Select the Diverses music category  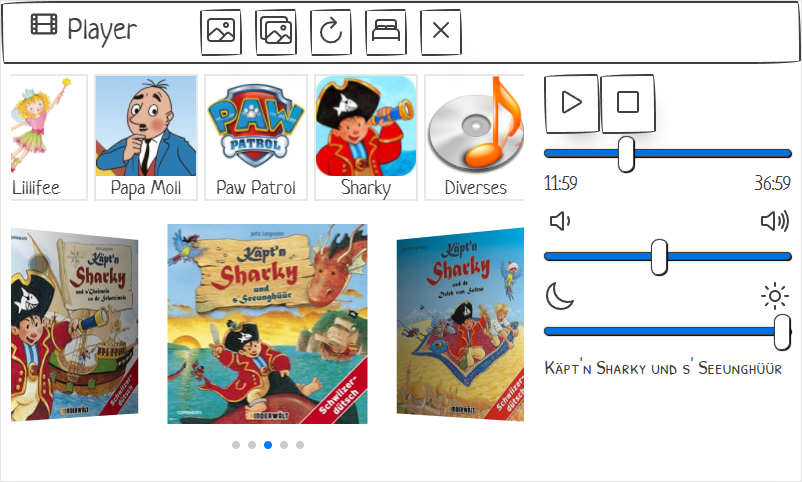tap(474, 138)
